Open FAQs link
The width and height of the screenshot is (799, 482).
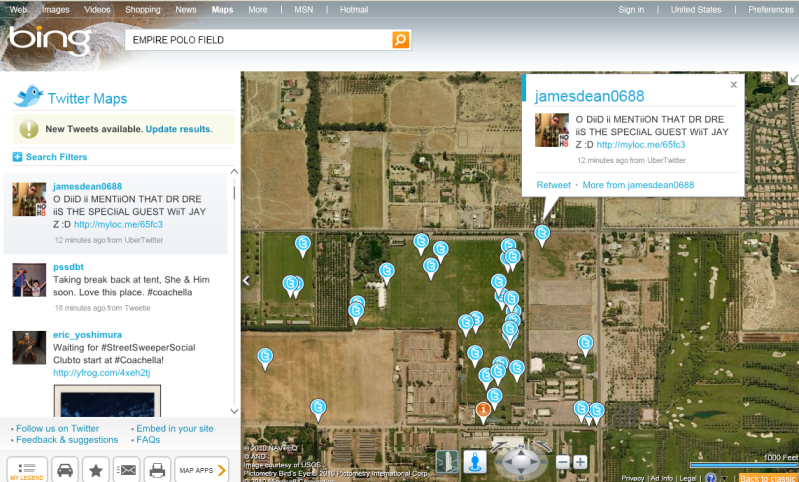click(148, 440)
